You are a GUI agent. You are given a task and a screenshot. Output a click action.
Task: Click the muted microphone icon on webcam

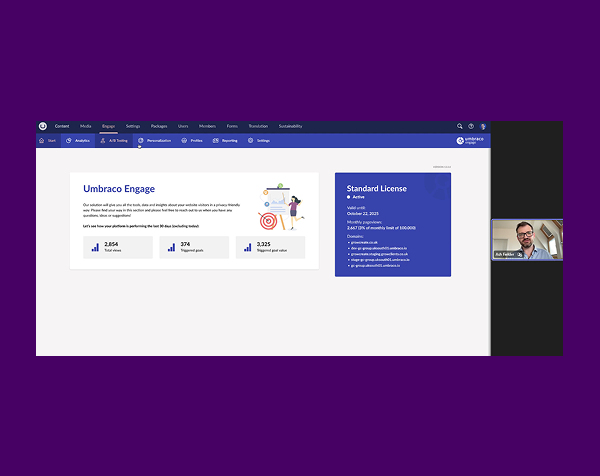(x=520, y=254)
